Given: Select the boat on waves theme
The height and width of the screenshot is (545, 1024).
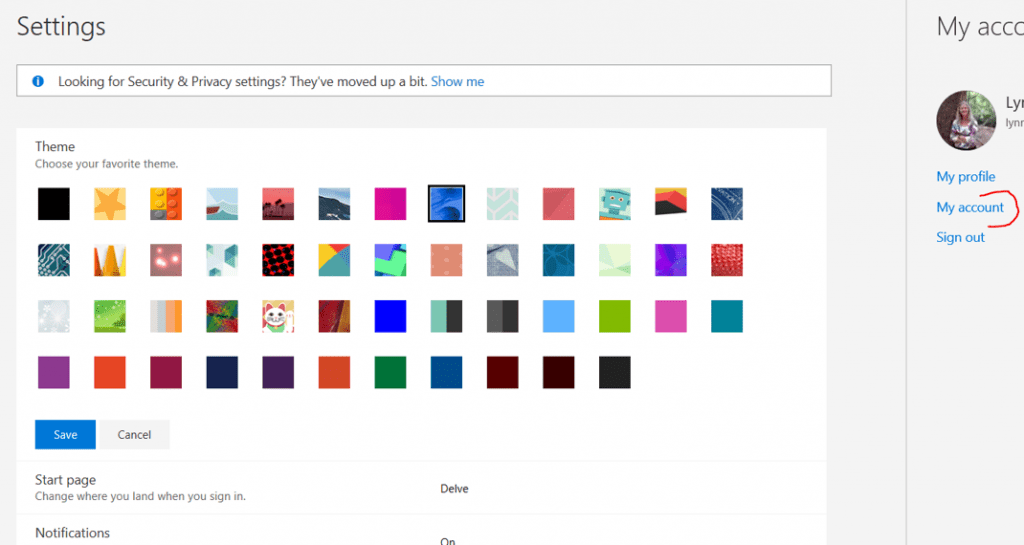Looking at the screenshot, I should pos(222,204).
